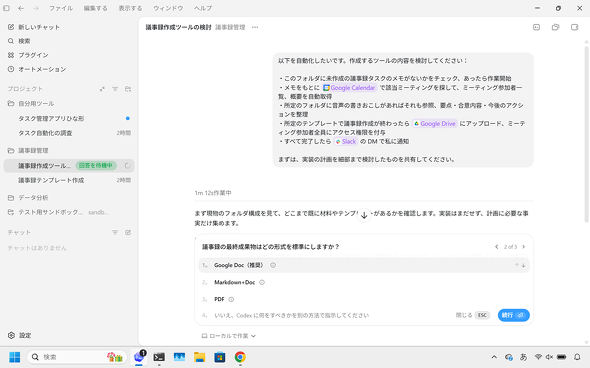Viewport: 590px width, 368px height.
Task: Click the blue 続行 button
Action: [514, 315]
